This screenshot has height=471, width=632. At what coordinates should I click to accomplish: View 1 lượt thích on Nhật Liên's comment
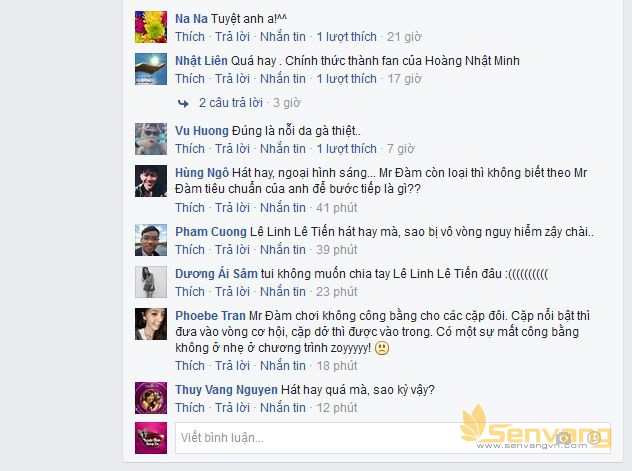tap(346, 79)
